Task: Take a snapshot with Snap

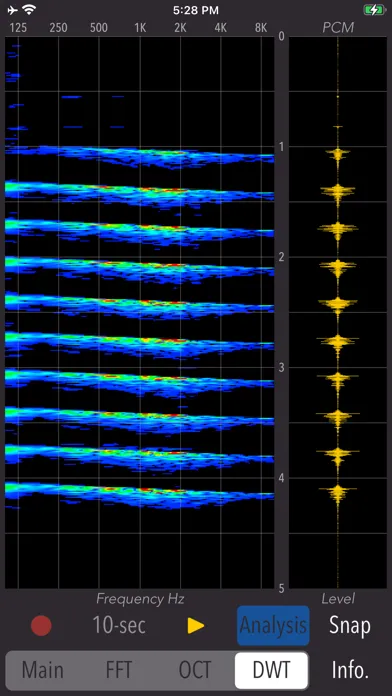Action: (x=350, y=625)
